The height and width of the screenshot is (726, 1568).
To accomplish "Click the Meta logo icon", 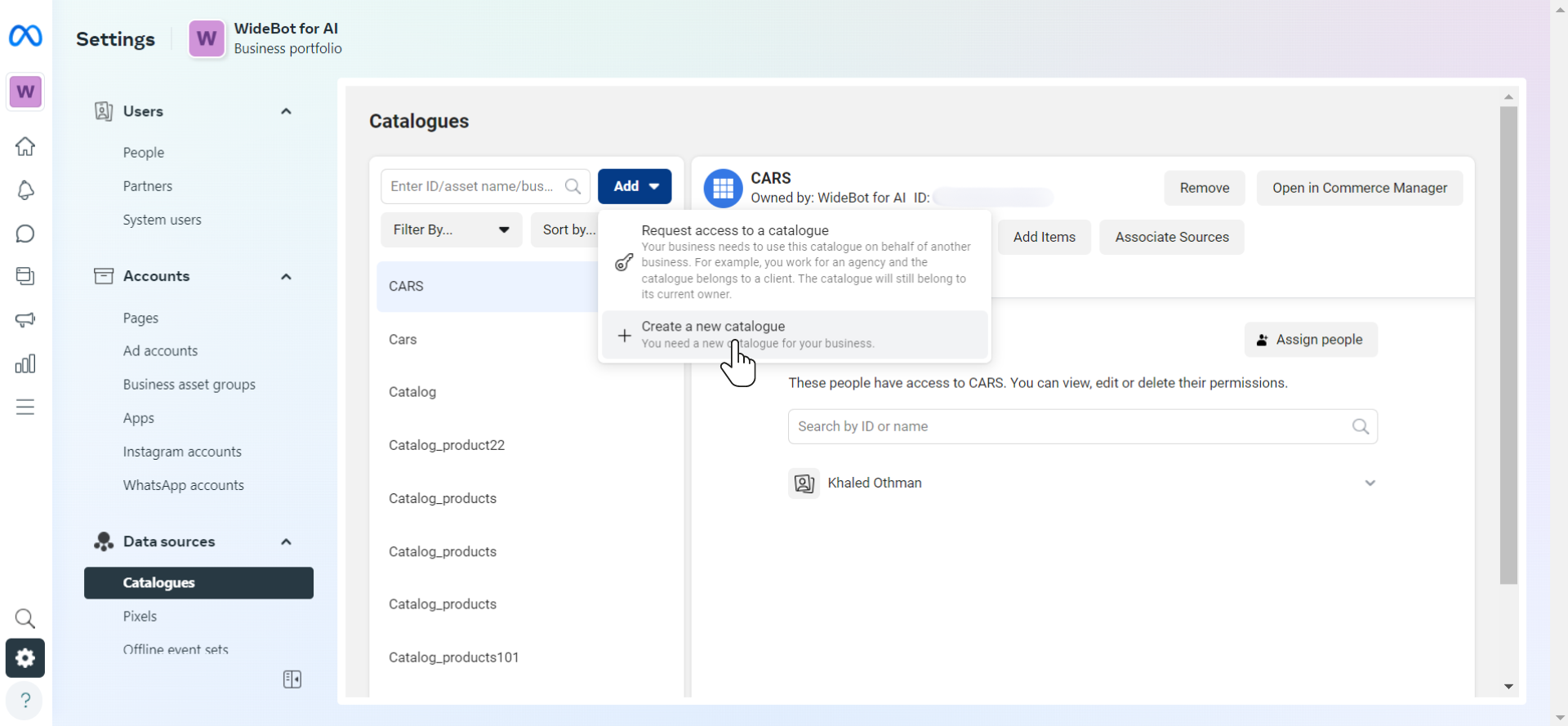I will point(25,36).
